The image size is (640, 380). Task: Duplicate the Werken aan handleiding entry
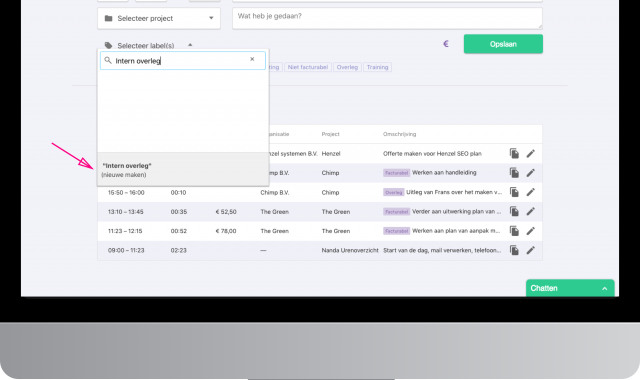(x=514, y=173)
